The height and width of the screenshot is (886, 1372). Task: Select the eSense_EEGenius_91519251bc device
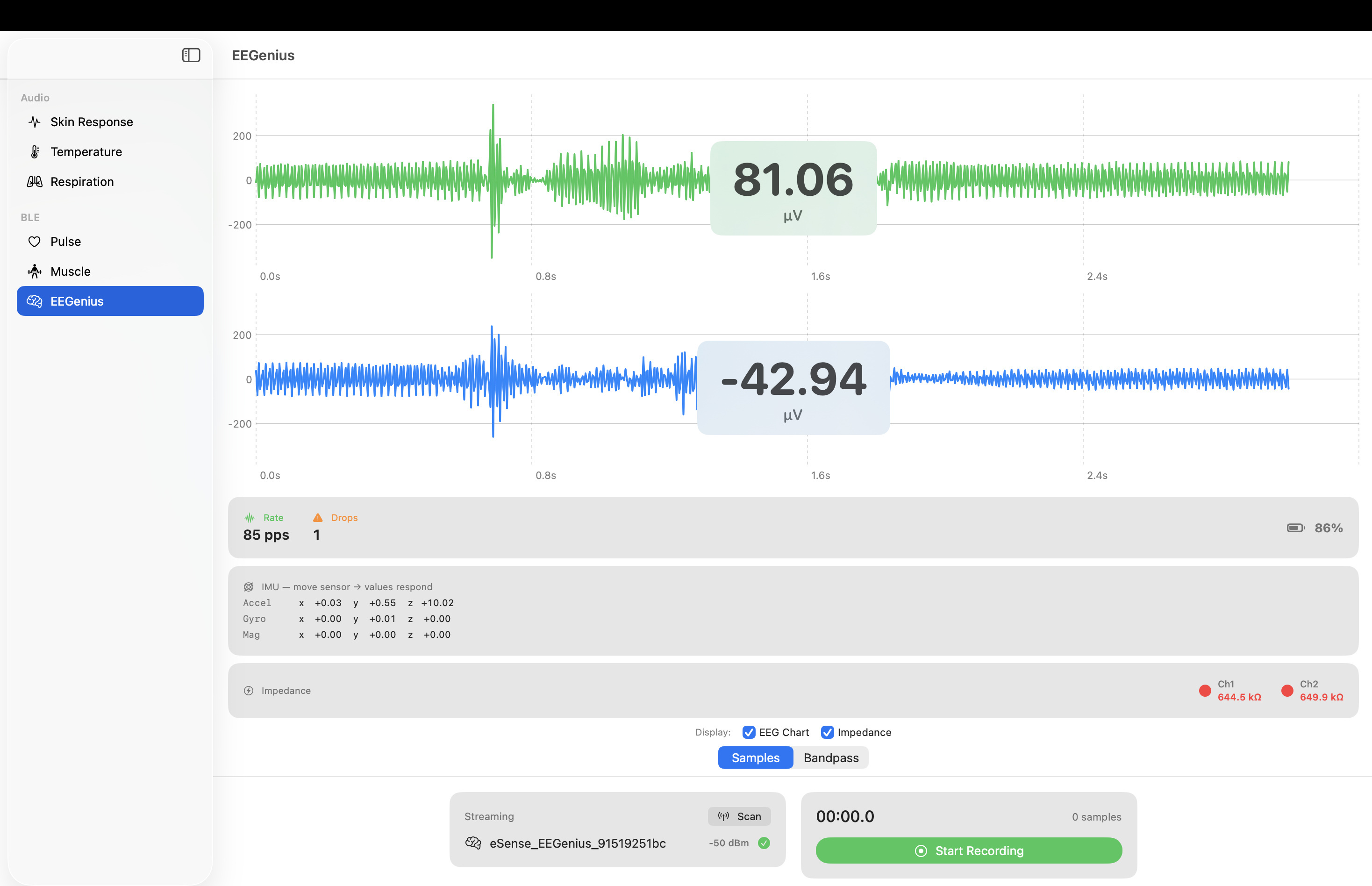coord(617,843)
